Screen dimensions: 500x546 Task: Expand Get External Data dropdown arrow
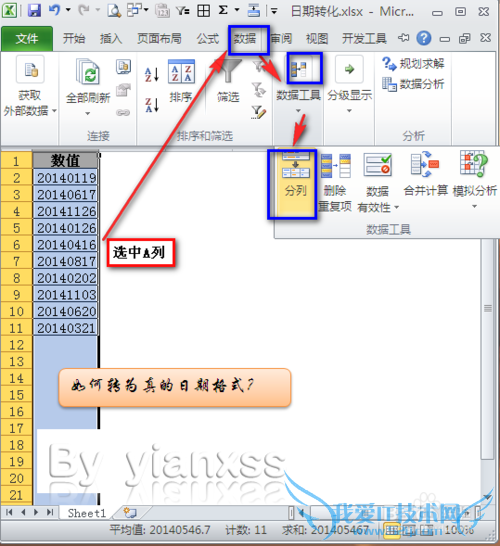point(54,111)
